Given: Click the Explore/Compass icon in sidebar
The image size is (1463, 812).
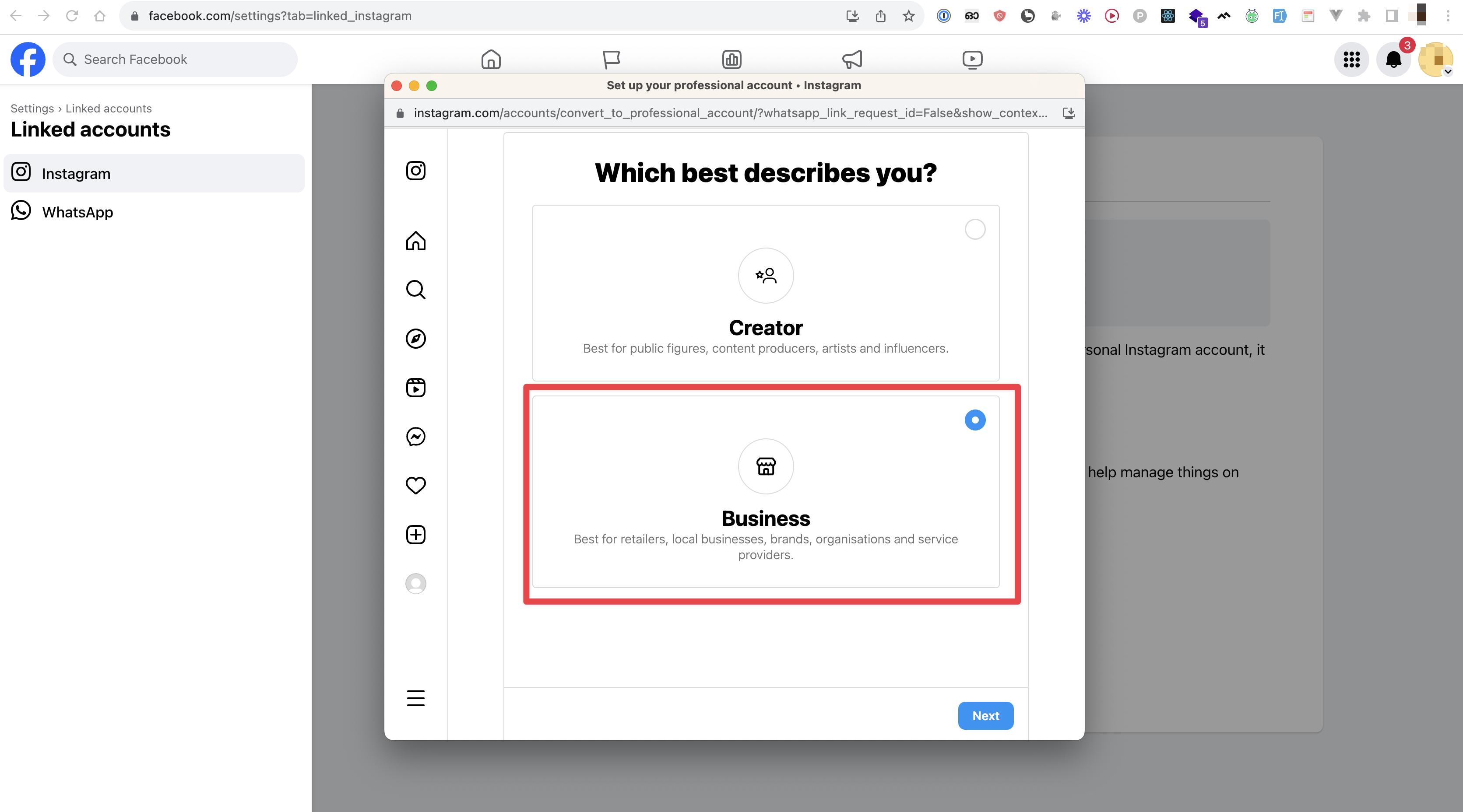Looking at the screenshot, I should (x=416, y=338).
